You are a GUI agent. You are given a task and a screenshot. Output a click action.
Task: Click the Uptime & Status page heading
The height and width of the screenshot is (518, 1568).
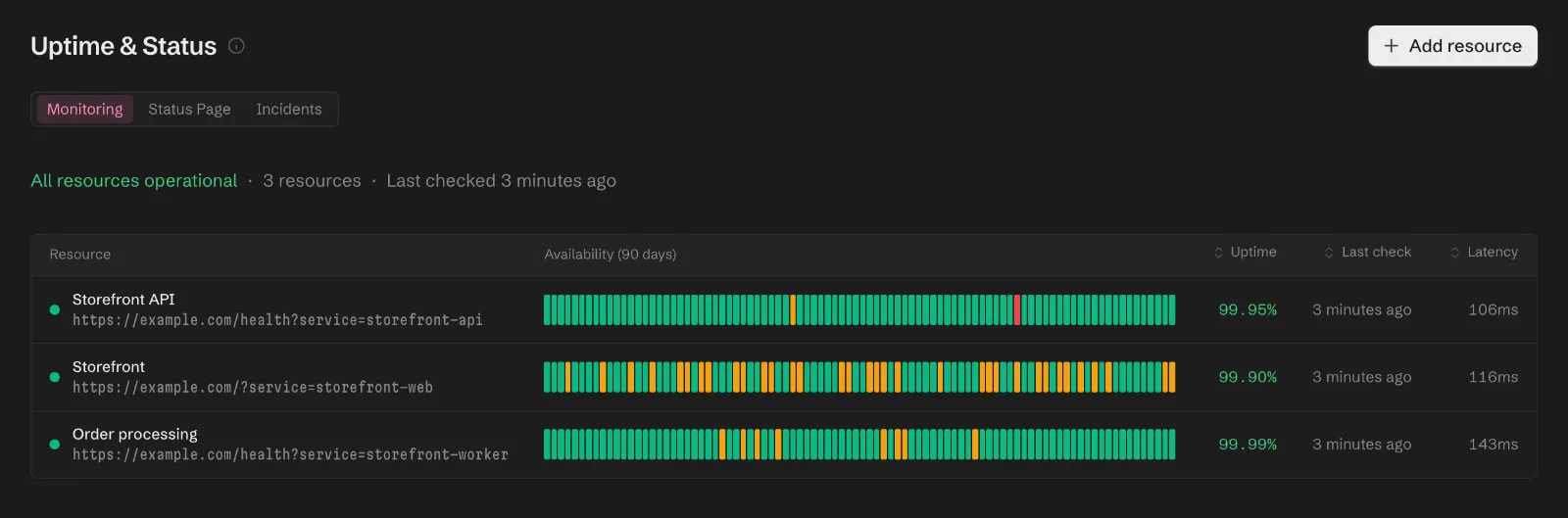tap(123, 46)
